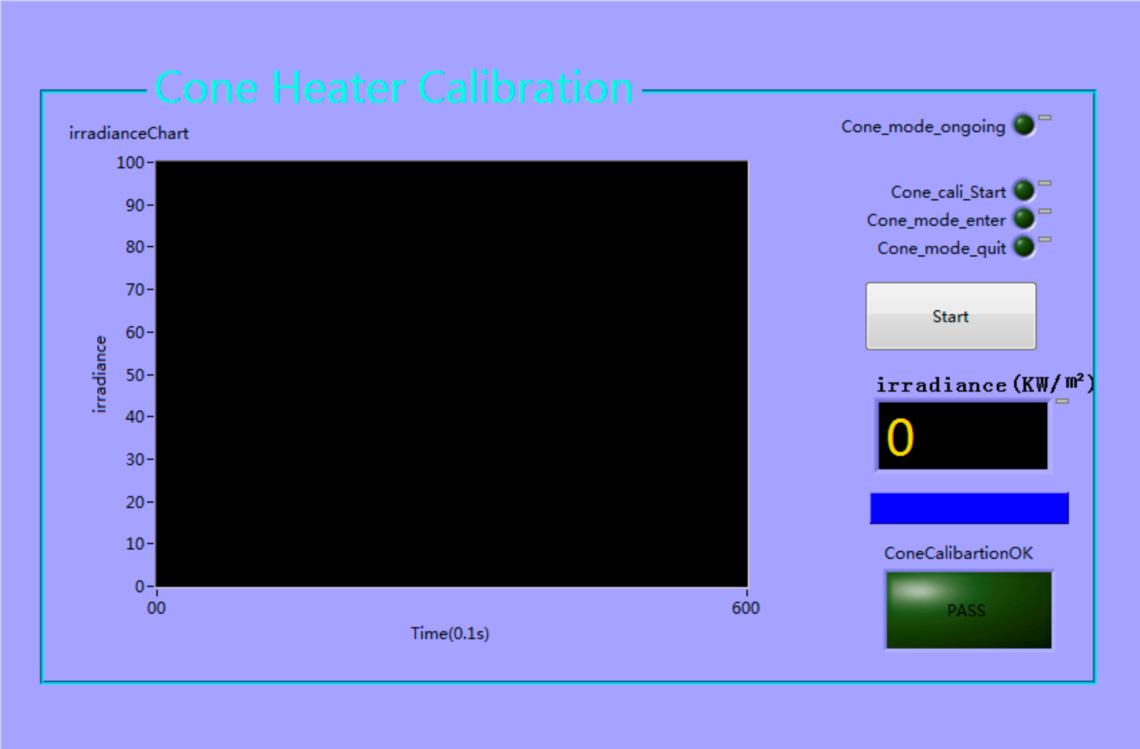Click the 40 tick on irradiance axis
The height and width of the screenshot is (749, 1140).
coord(135,417)
